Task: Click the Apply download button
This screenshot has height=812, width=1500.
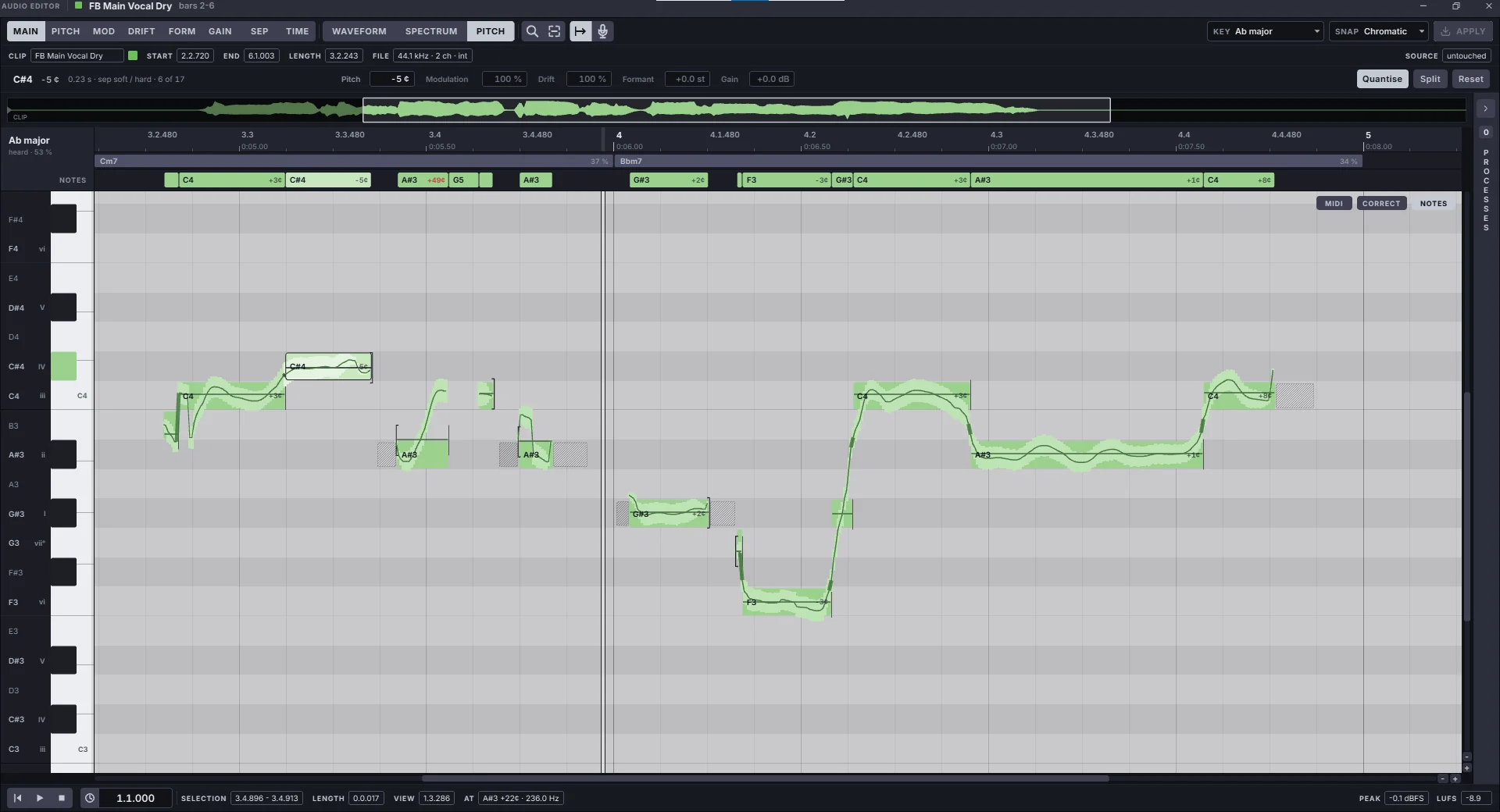Action: click(1463, 31)
